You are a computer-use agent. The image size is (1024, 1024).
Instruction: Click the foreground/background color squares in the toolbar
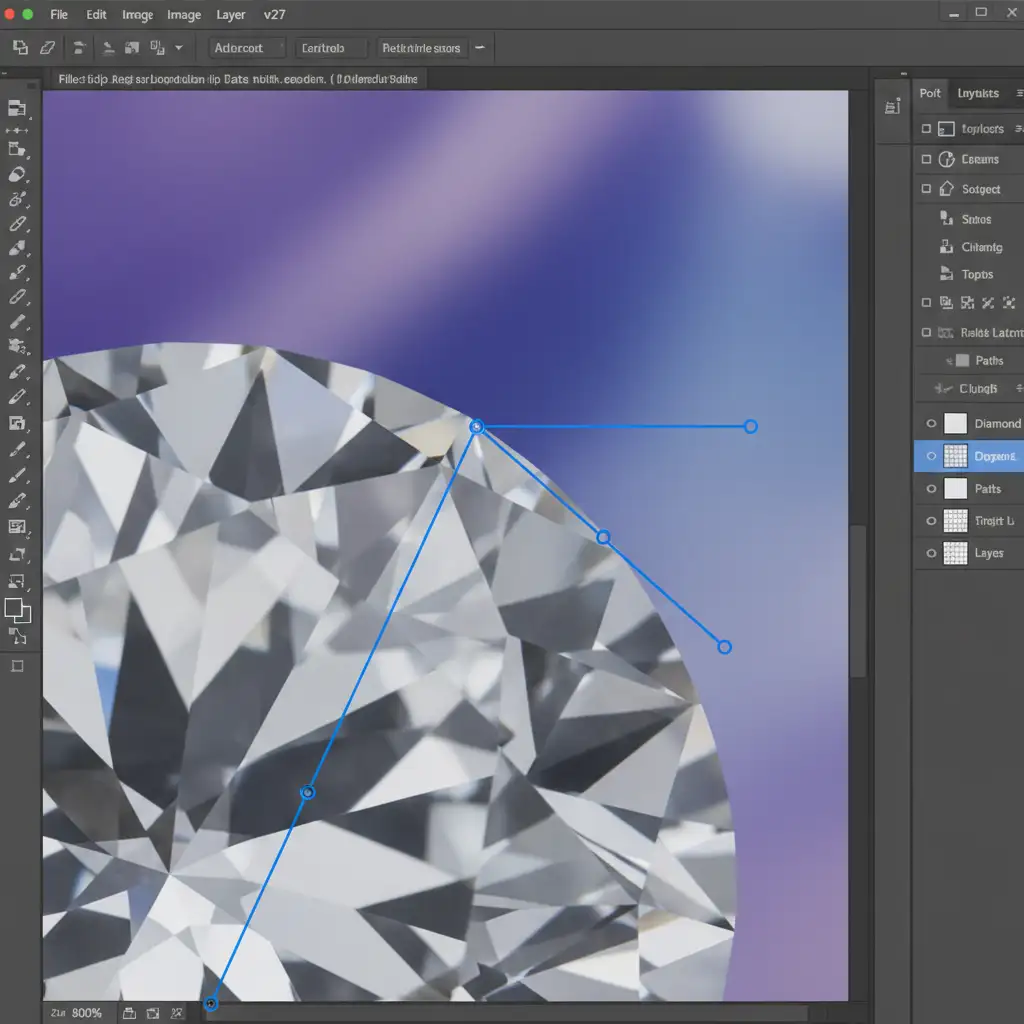click(17, 610)
